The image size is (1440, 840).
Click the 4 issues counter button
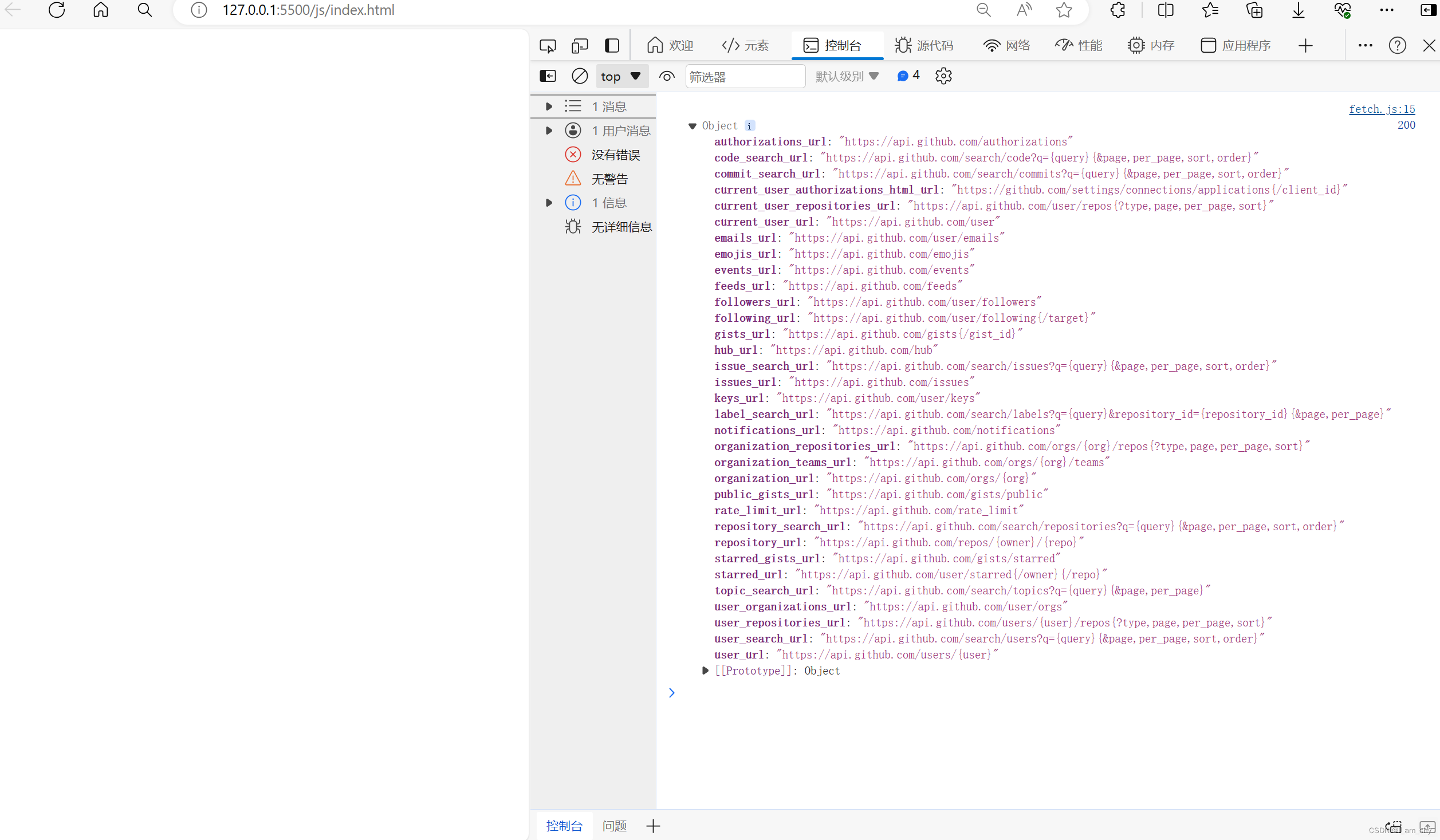click(x=908, y=76)
